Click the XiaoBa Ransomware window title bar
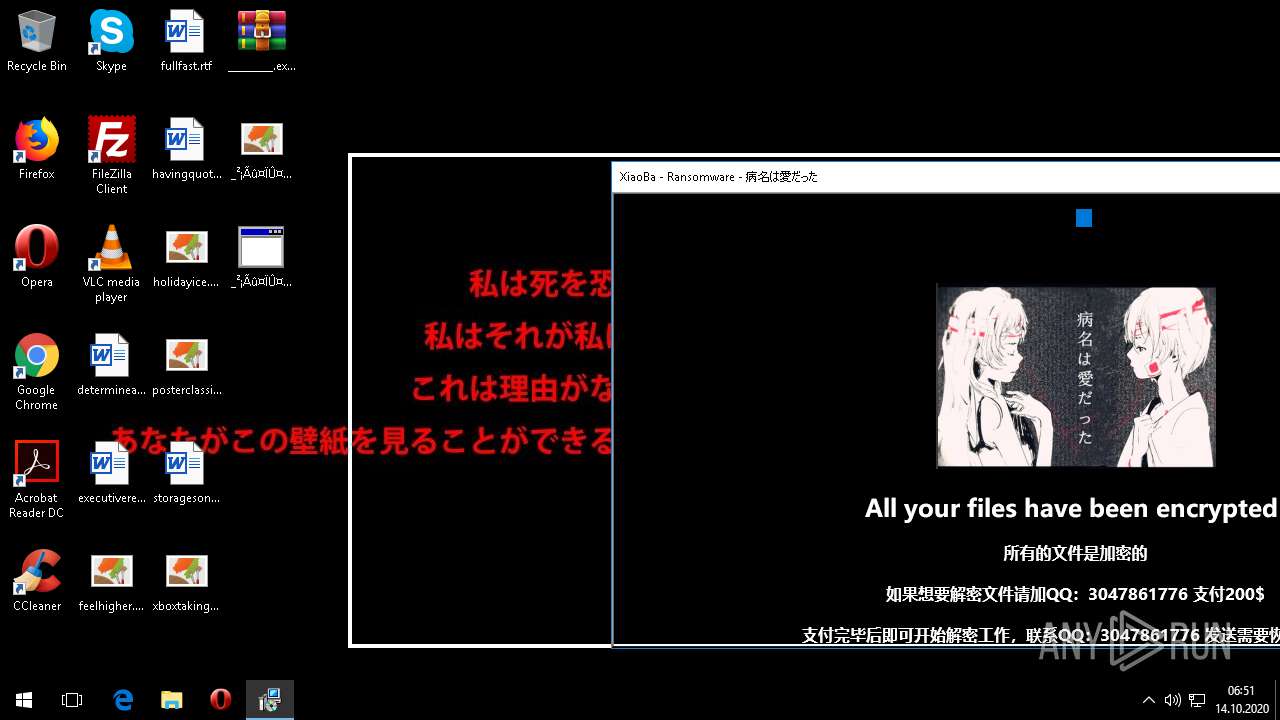The width and height of the screenshot is (1280, 720). (x=946, y=177)
